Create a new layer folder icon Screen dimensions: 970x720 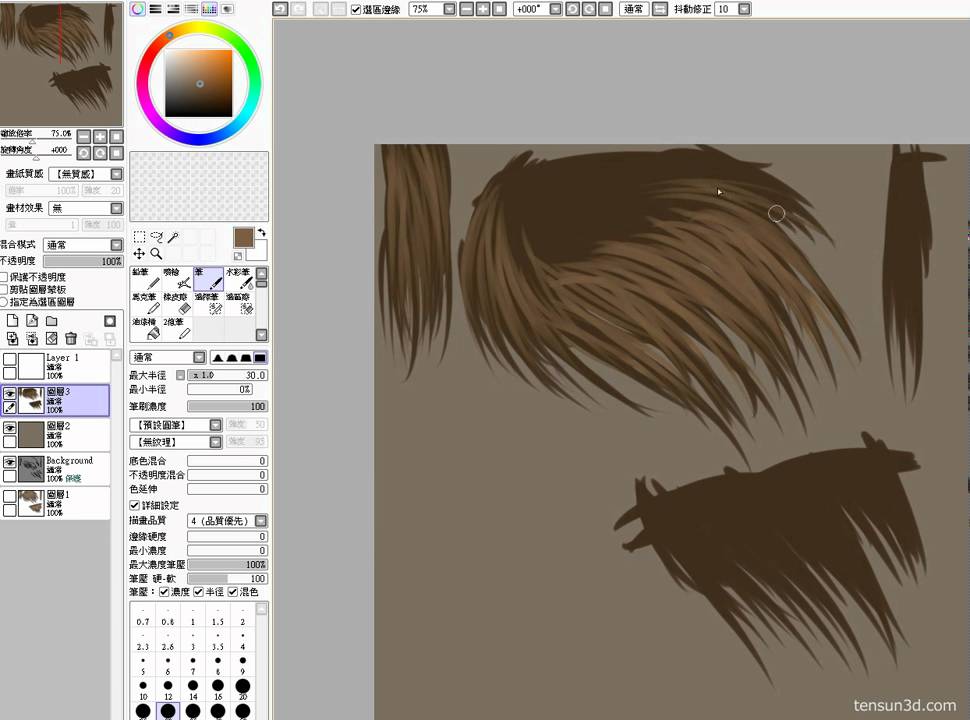[x=52, y=320]
